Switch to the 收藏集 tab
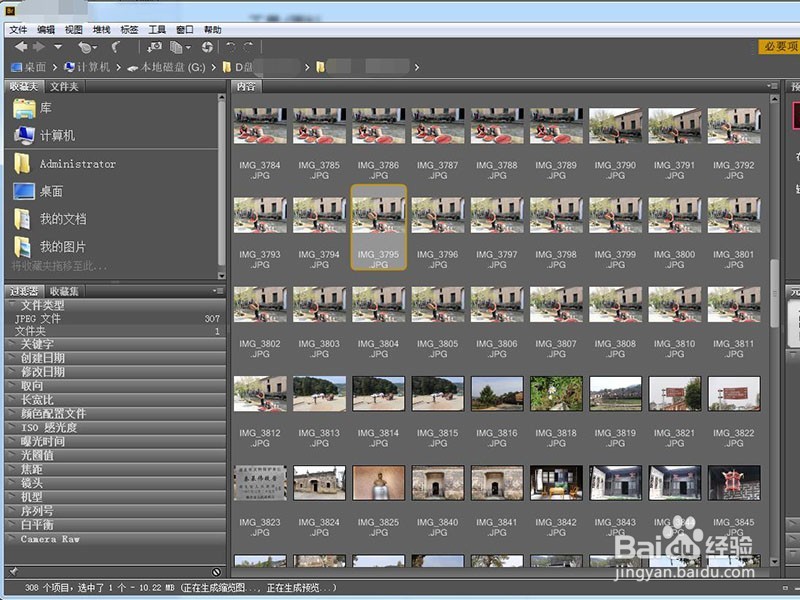This screenshot has width=800, height=600. click(x=64, y=291)
